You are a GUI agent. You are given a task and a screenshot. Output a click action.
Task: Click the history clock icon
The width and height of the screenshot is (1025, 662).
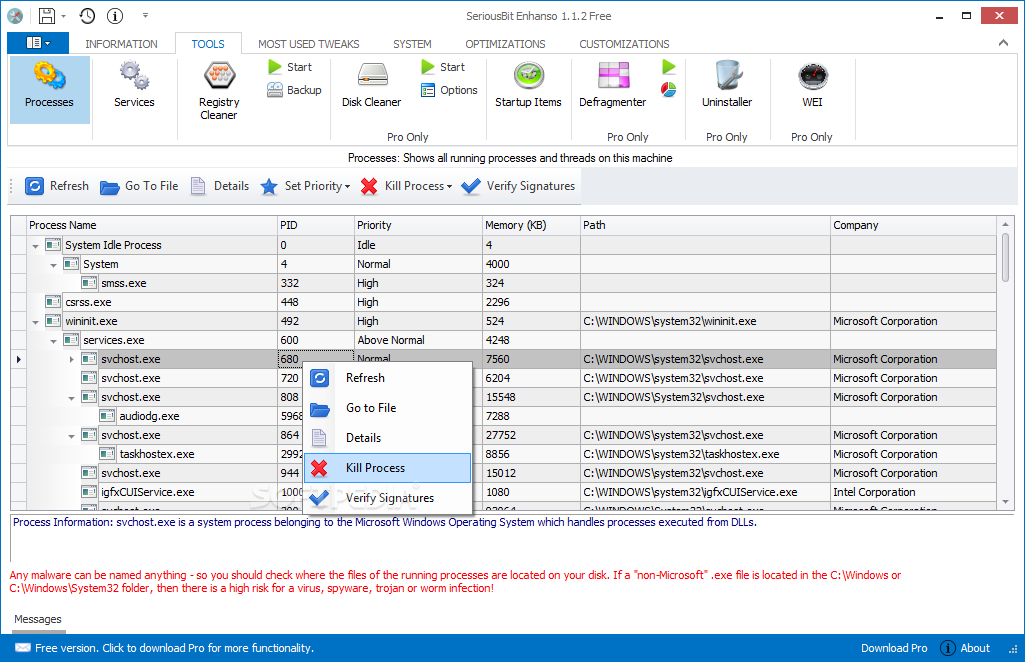coord(87,16)
